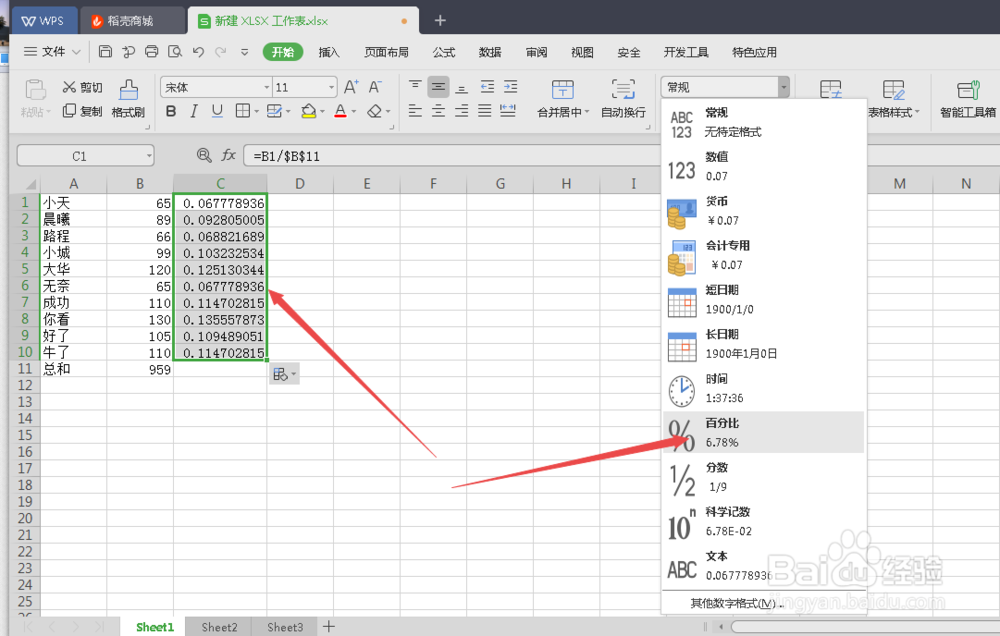The height and width of the screenshot is (636, 1000).
Task: Choose 百分比 percentage format
Action: [x=763, y=433]
